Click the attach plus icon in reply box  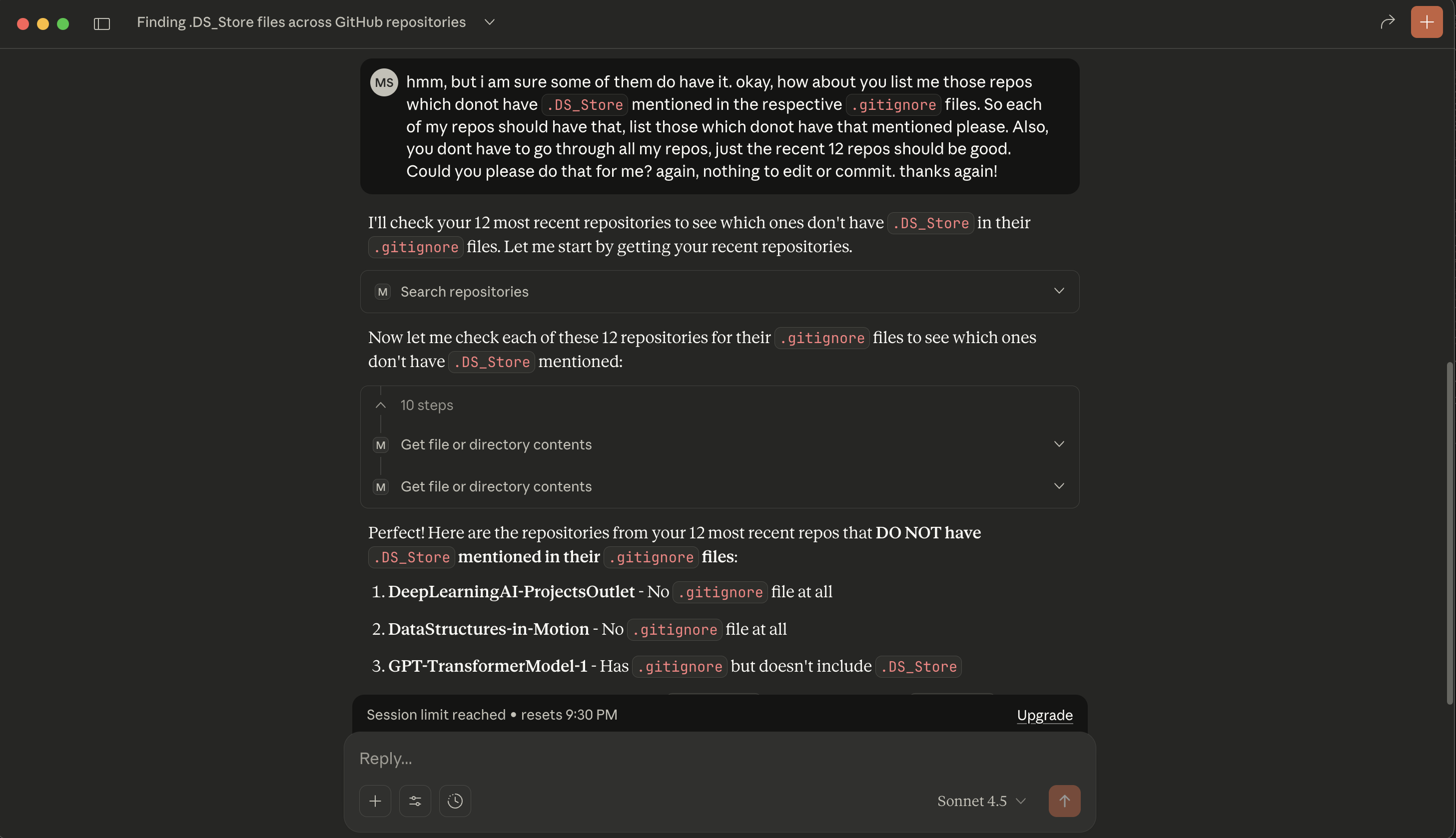point(375,801)
